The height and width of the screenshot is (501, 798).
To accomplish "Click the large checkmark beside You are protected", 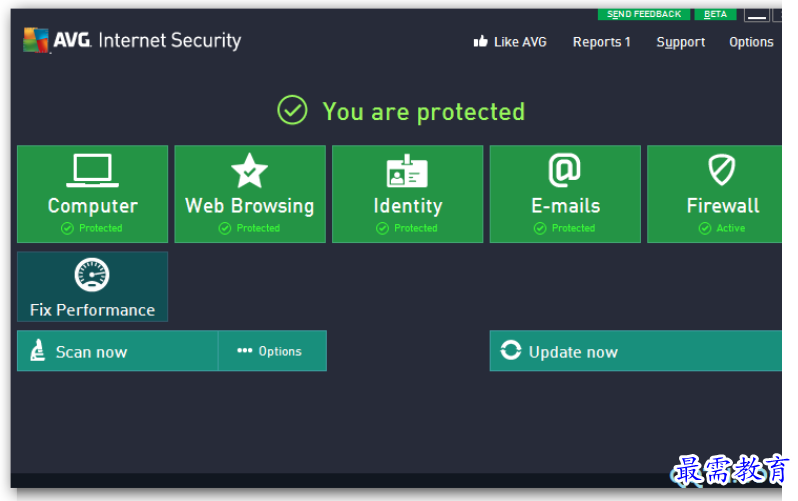I will point(292,110).
